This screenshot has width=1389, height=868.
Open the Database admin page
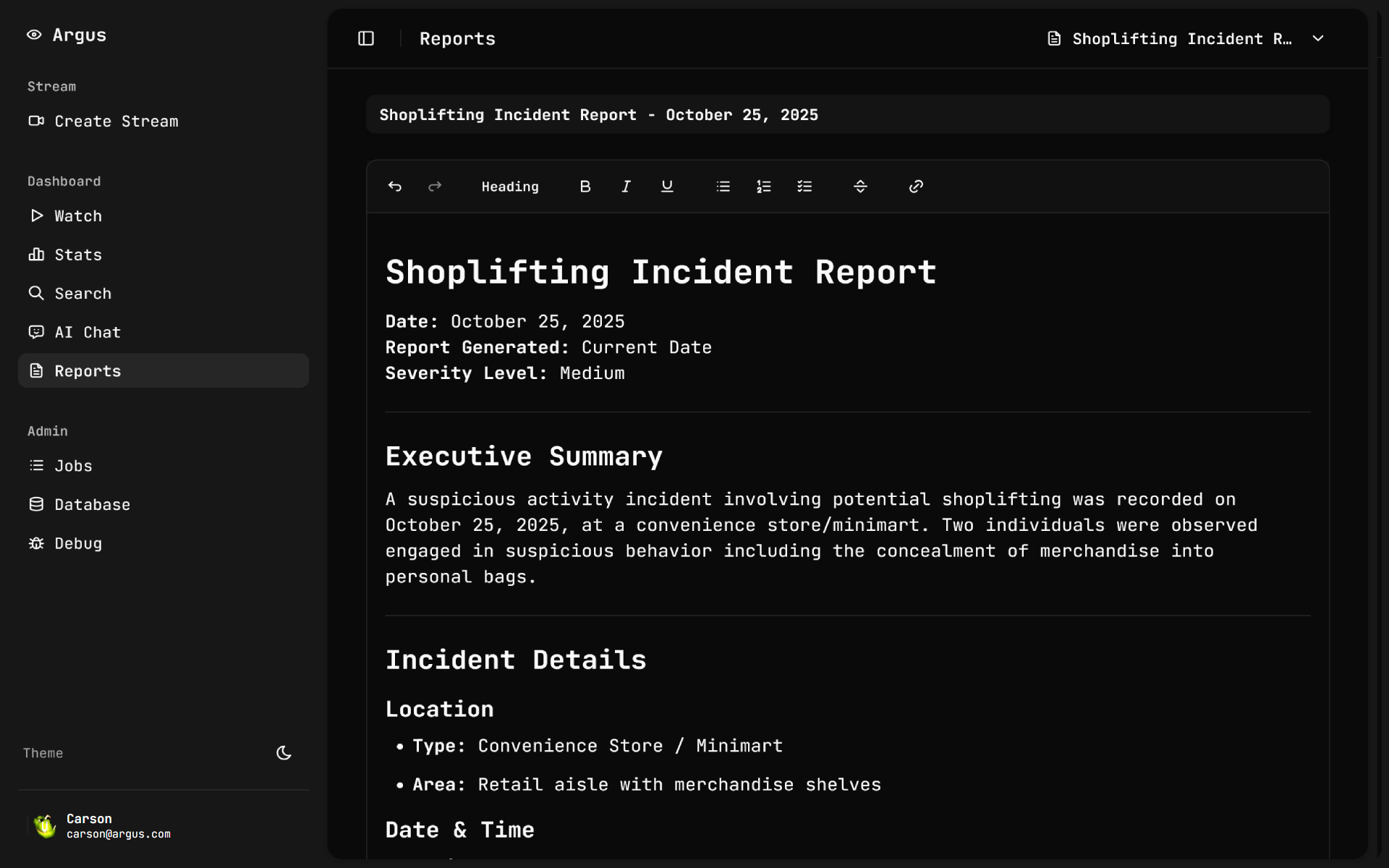[92, 505]
